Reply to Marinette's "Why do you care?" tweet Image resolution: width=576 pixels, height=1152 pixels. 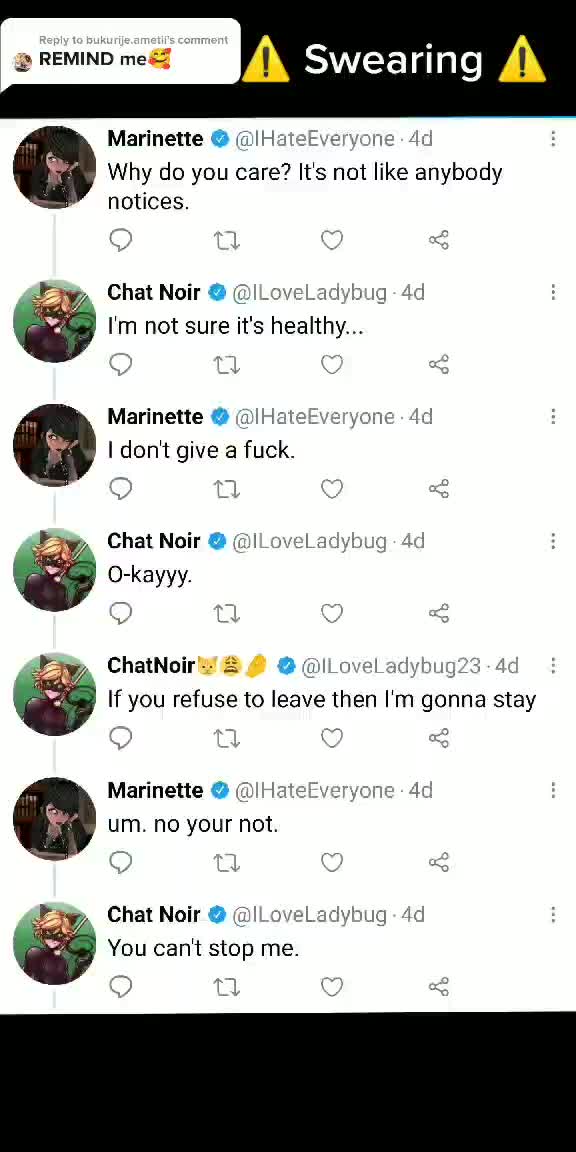pyautogui.click(x=120, y=240)
